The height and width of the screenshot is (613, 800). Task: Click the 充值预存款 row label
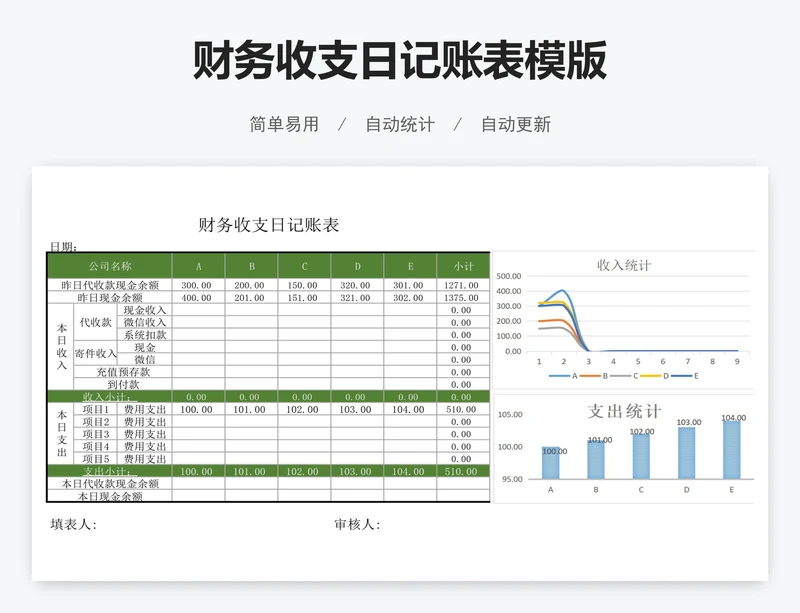[x=123, y=372]
